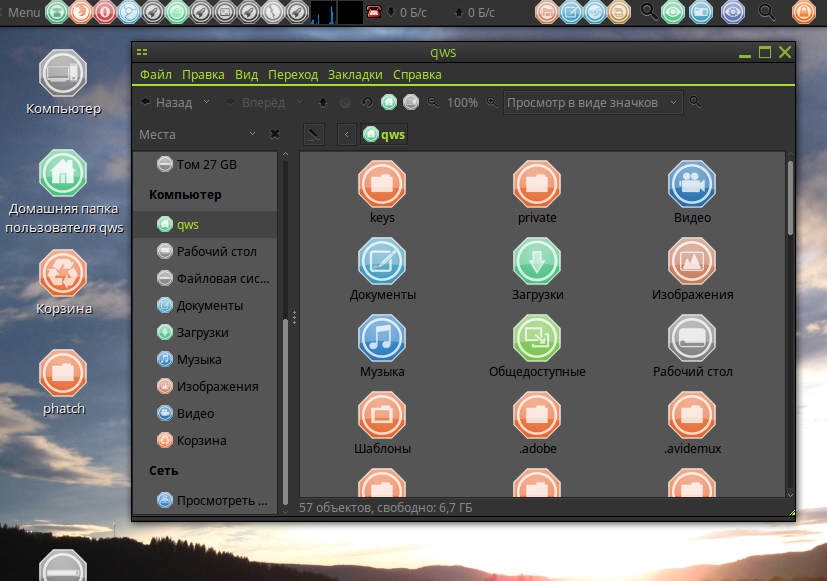The image size is (827, 581).
Task: Click the Домашняя папка desktop icon
Action: click(63, 192)
